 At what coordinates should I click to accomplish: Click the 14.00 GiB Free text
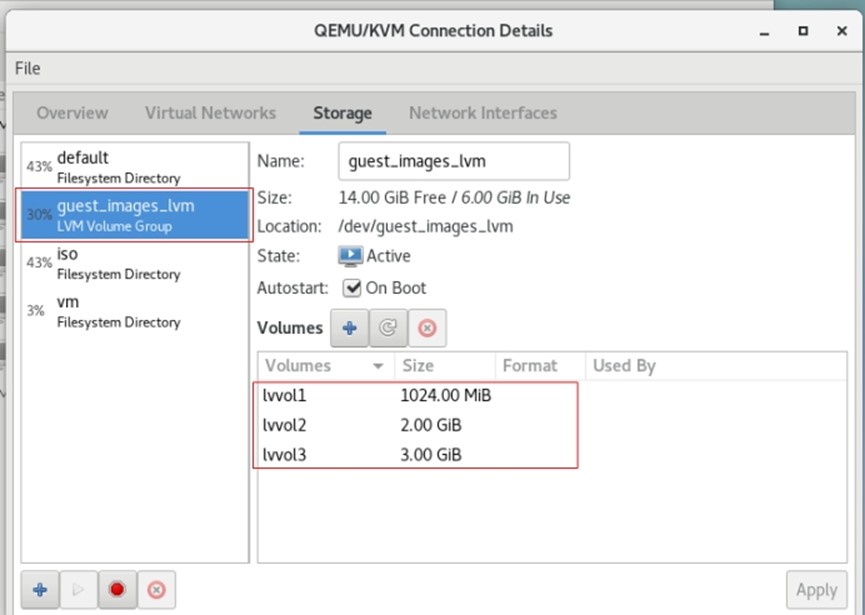click(x=392, y=197)
